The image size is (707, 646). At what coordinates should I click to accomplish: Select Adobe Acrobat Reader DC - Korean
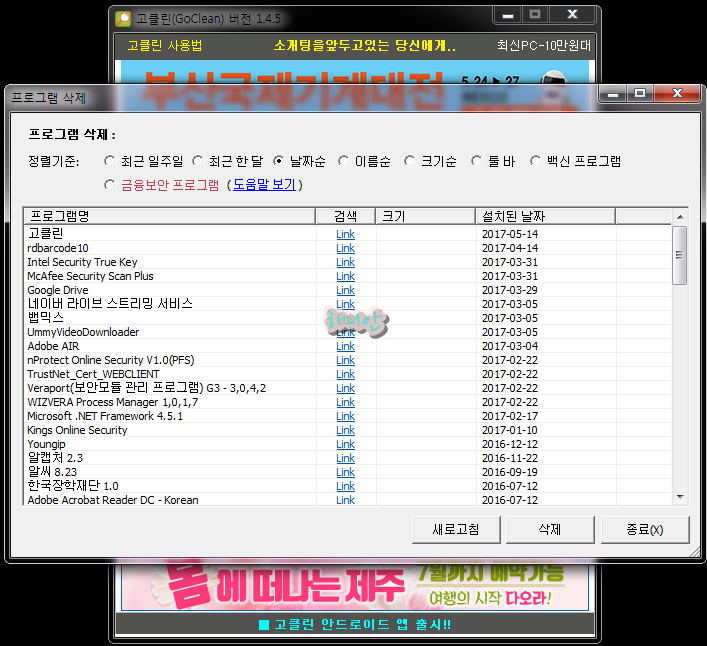click(113, 499)
